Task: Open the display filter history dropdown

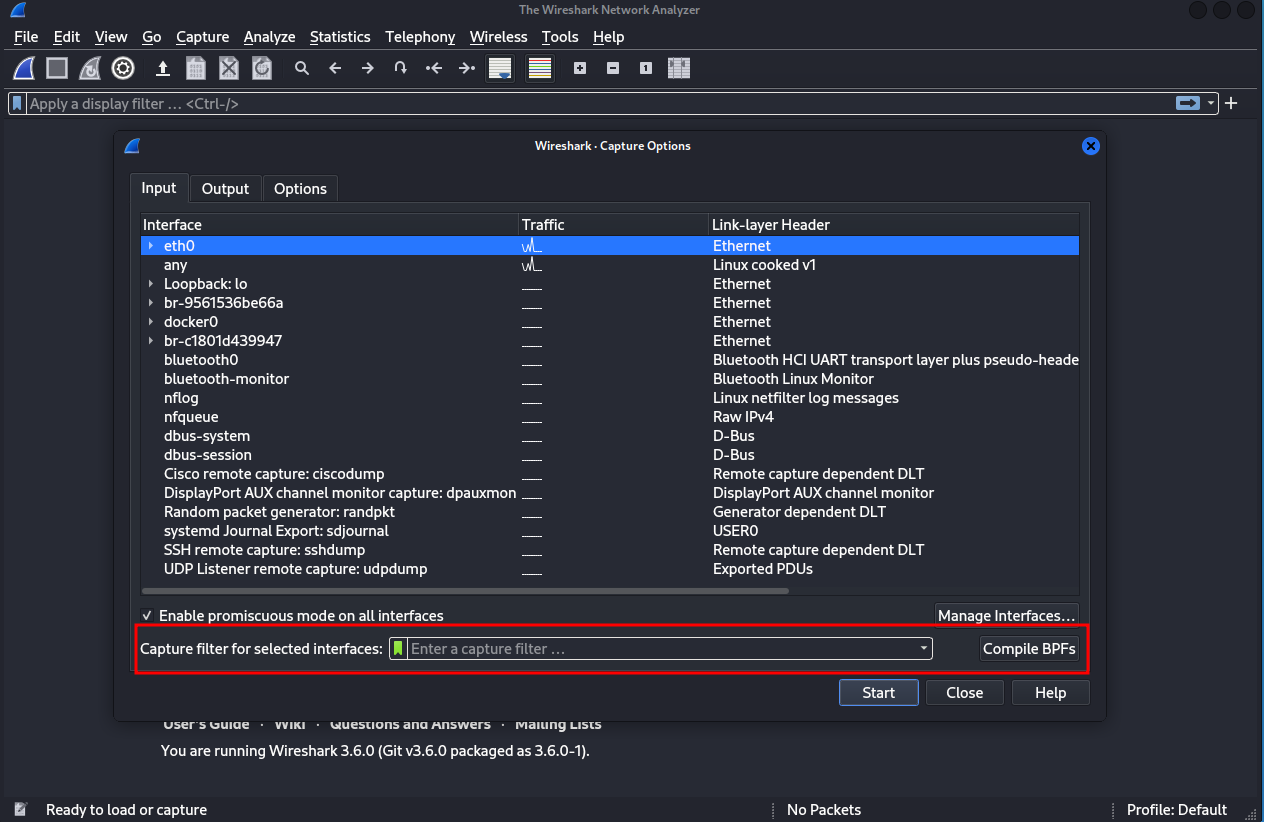Action: tap(1212, 103)
